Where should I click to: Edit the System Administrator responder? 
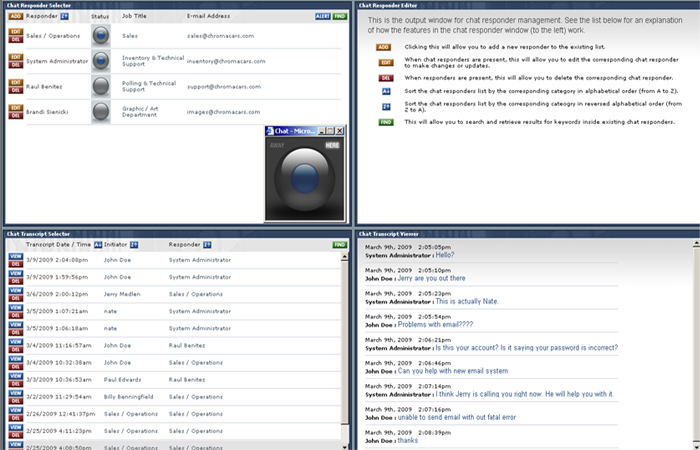coord(16,58)
